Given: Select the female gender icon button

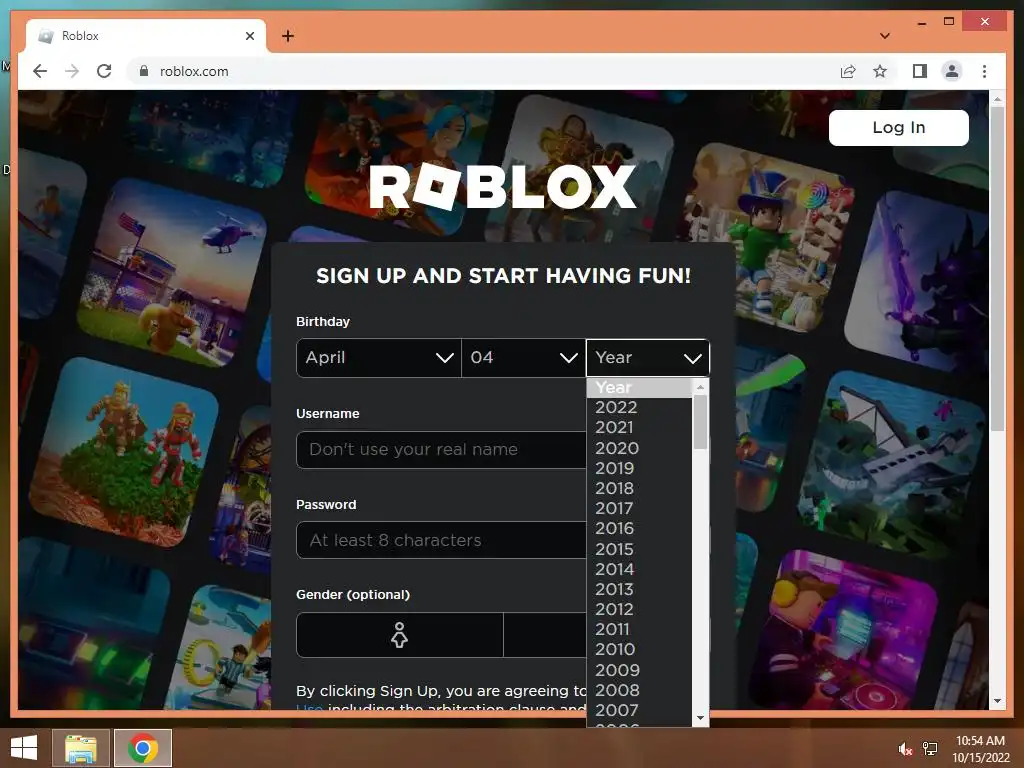Looking at the screenshot, I should [x=400, y=635].
